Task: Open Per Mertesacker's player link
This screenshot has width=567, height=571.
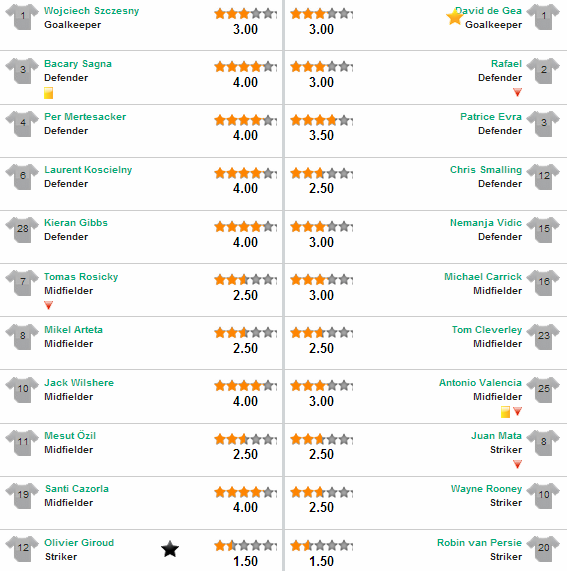Action: click(x=85, y=117)
